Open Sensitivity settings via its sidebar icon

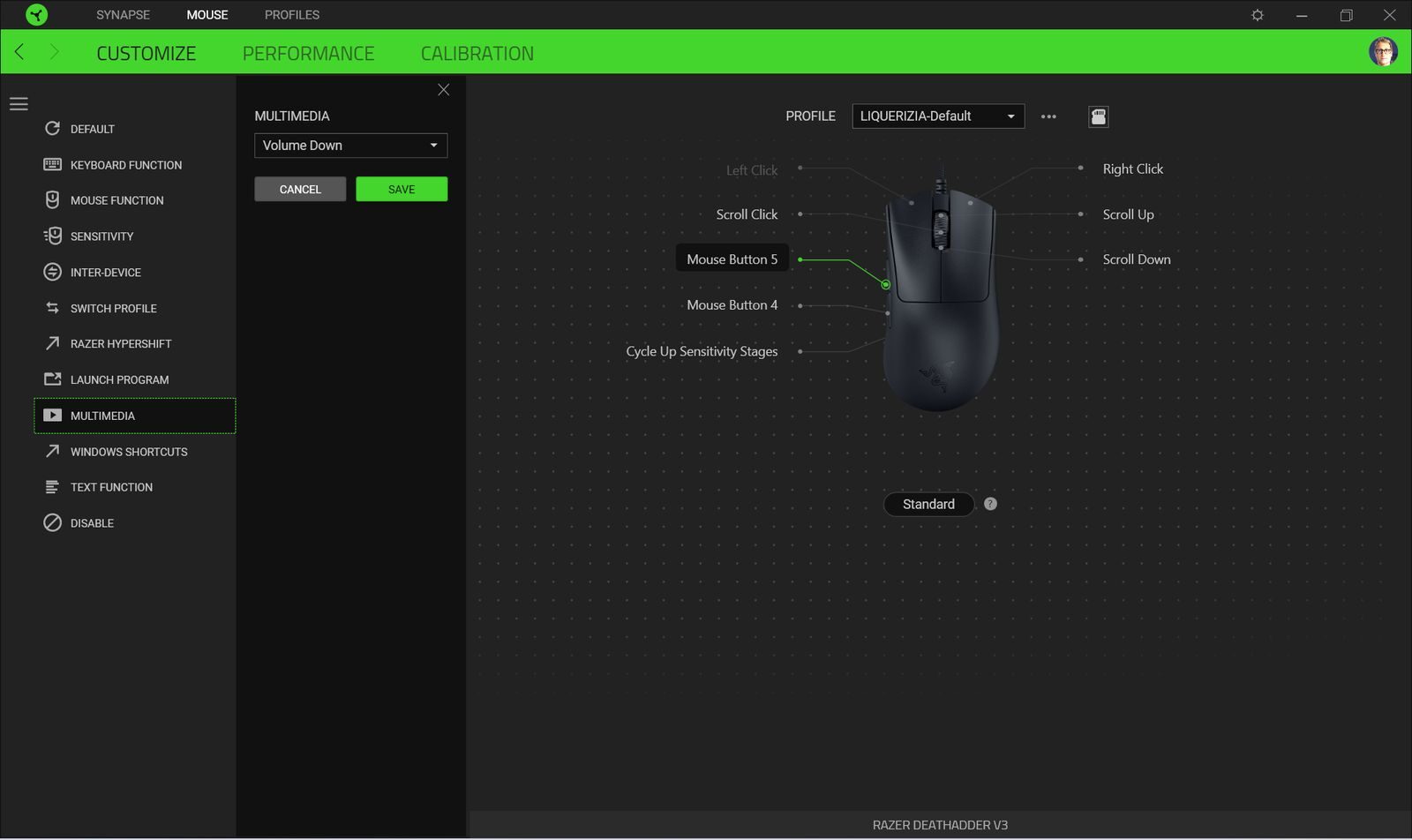(x=52, y=236)
